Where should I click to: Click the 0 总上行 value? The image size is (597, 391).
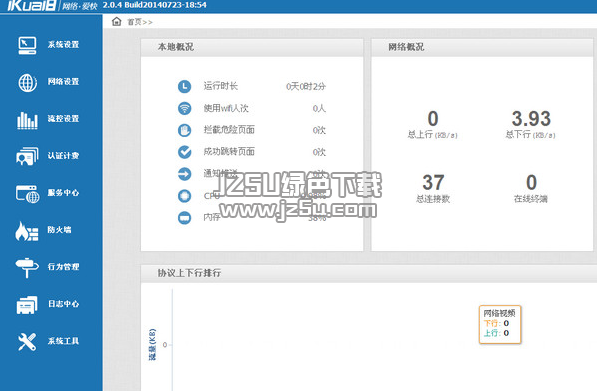coord(433,119)
